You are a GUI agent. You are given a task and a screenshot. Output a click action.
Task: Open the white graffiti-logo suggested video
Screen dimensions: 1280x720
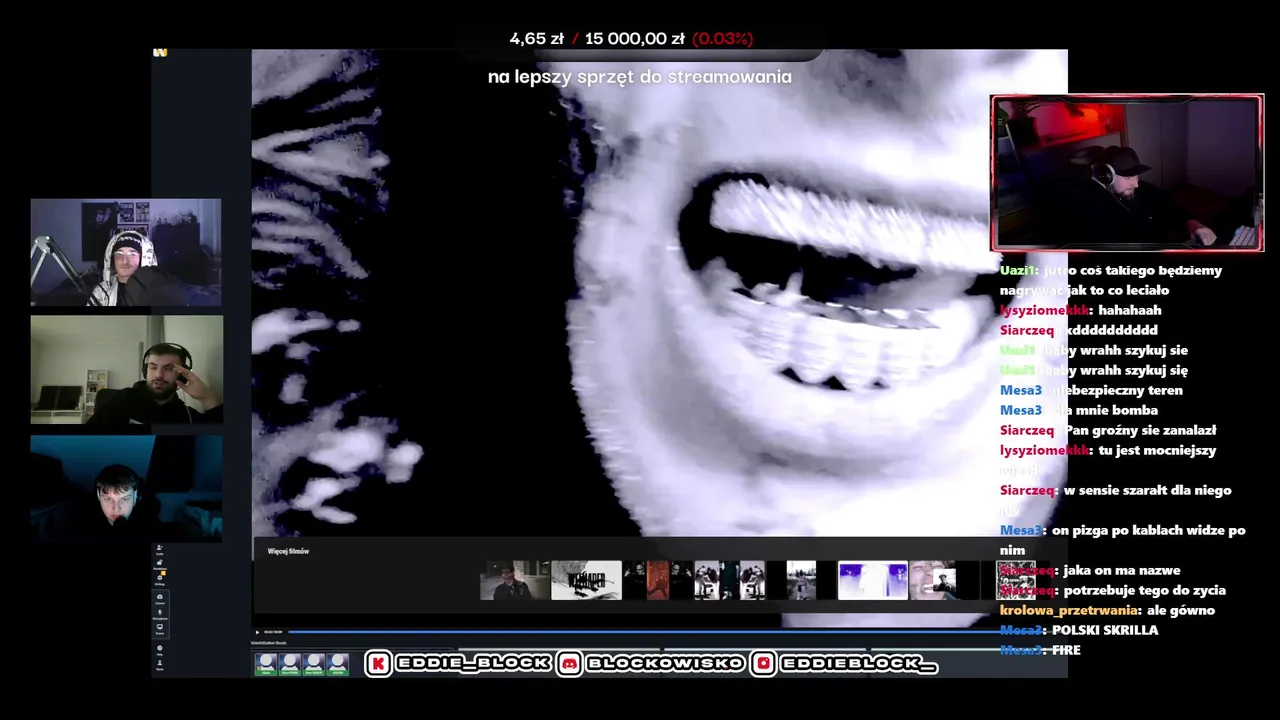coord(586,580)
